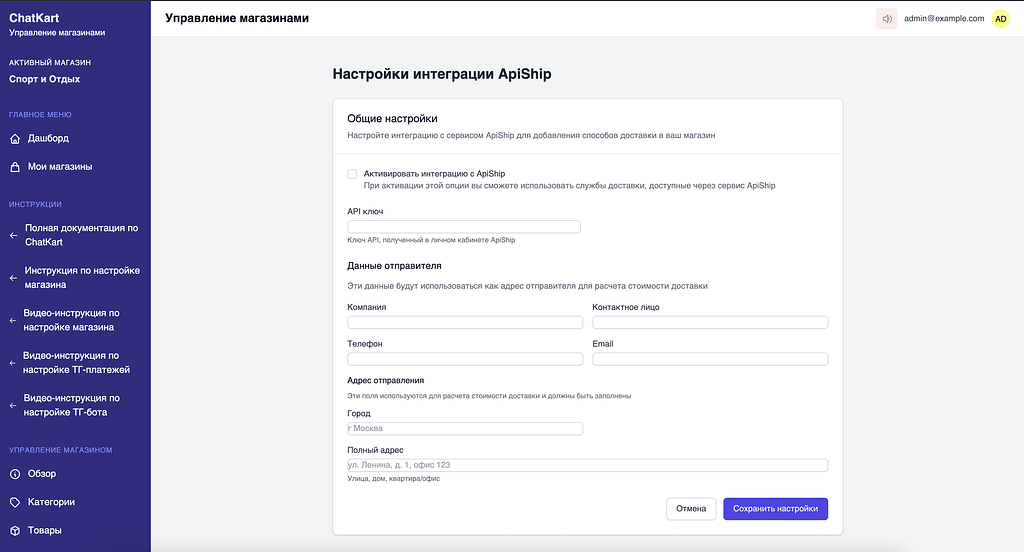1024x552 pixels.
Task: Click the Обзор info icon
Action: point(15,474)
